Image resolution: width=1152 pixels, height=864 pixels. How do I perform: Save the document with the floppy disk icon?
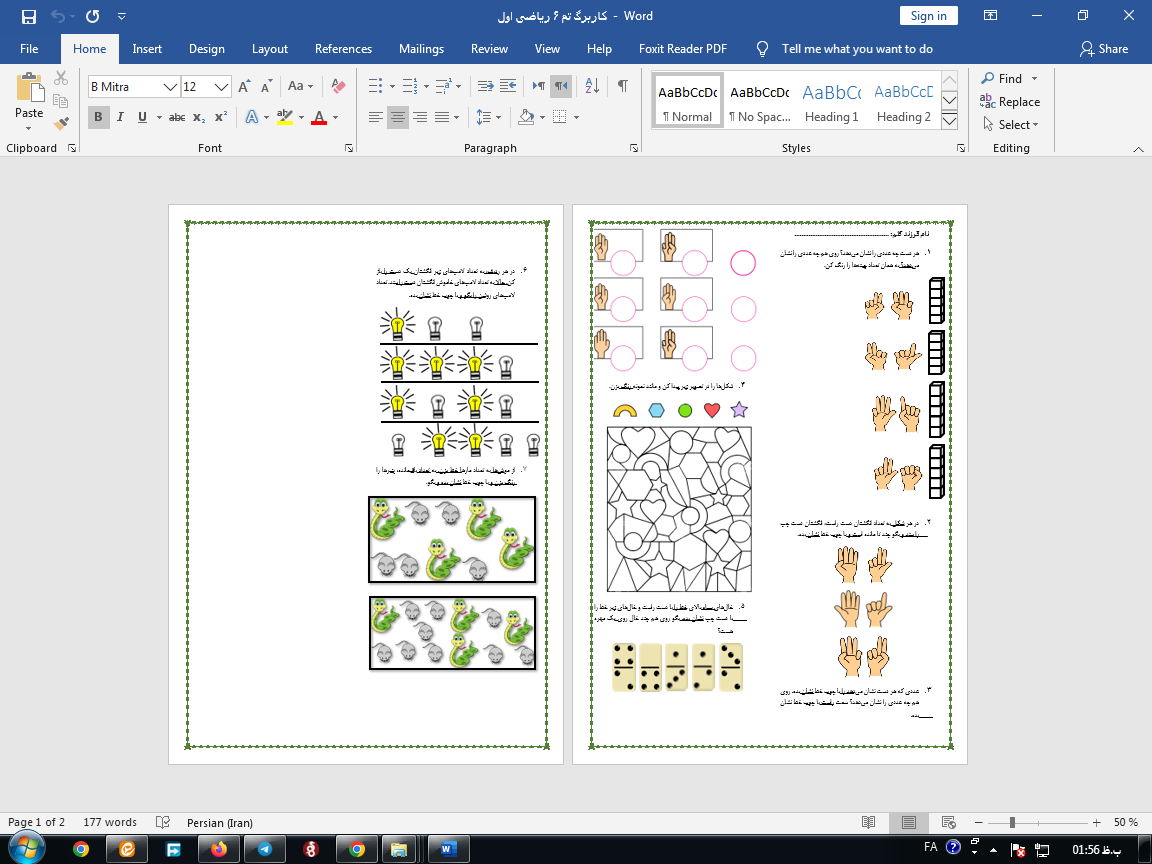(28, 16)
